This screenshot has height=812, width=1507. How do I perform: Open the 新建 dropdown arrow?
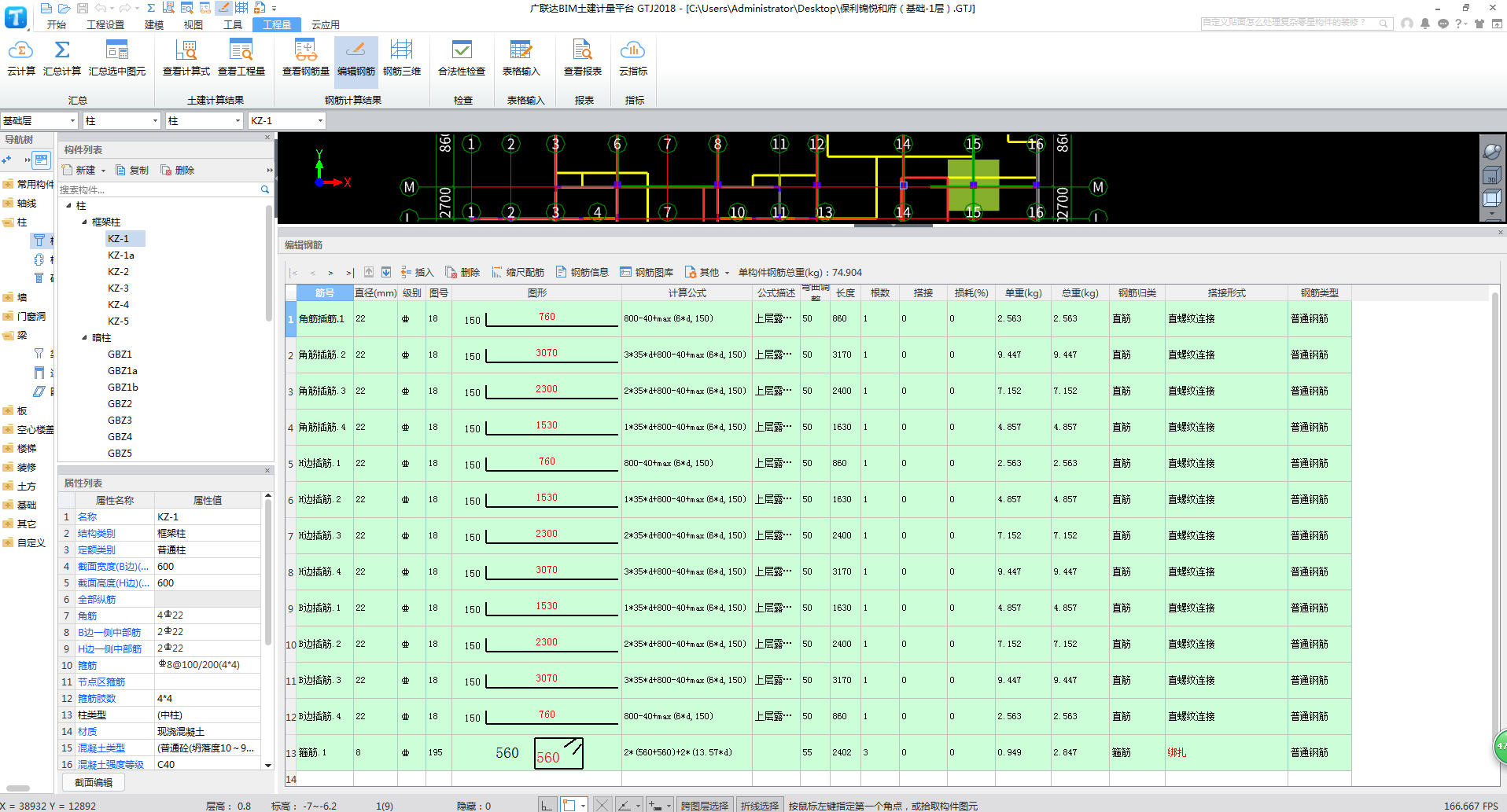point(103,171)
